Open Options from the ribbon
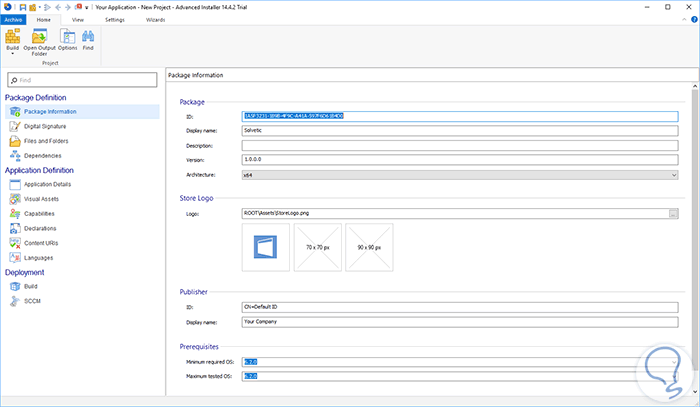Screen dimensions: 700x407 67,40
